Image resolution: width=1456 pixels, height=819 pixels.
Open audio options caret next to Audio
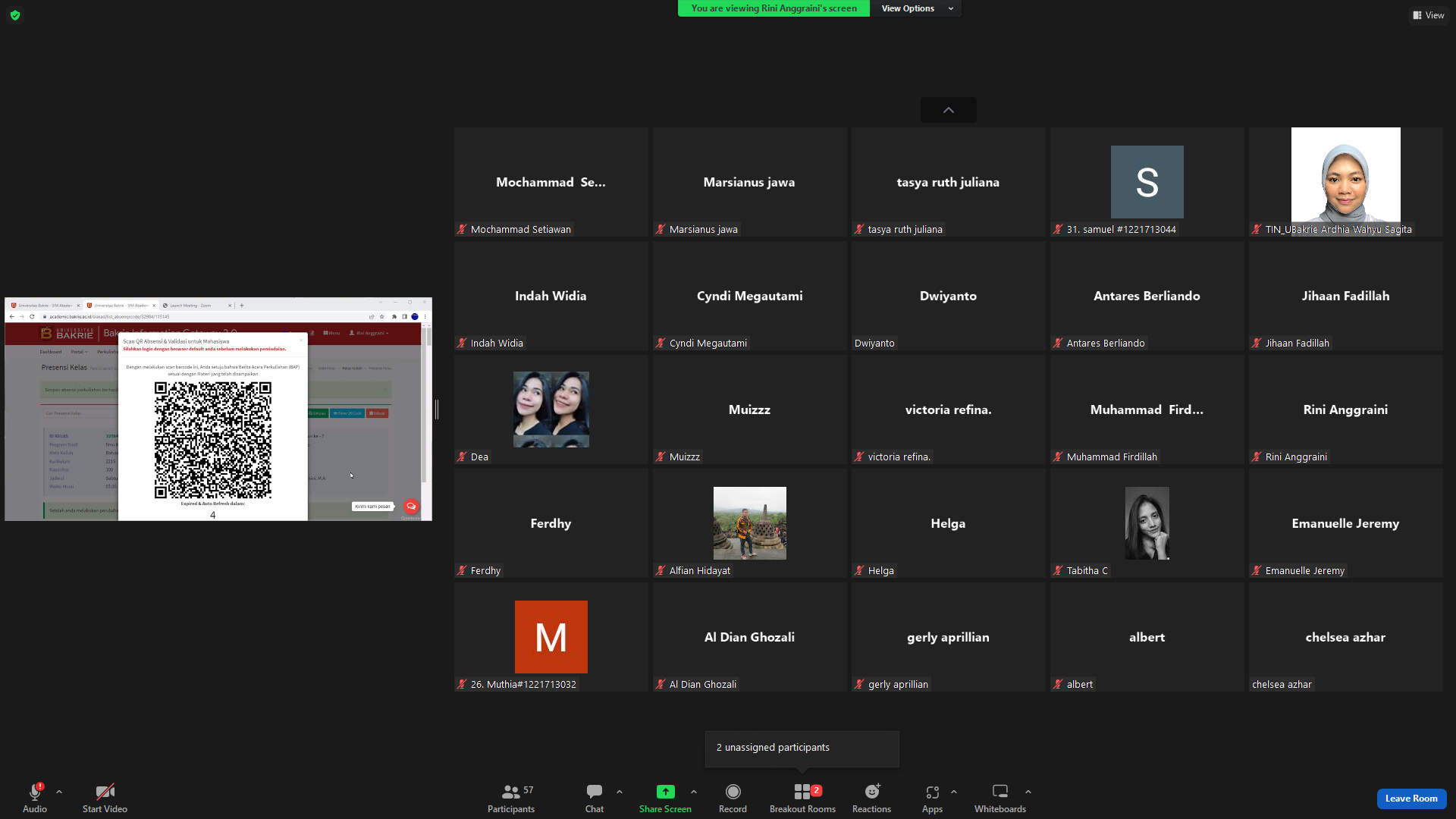point(59,792)
